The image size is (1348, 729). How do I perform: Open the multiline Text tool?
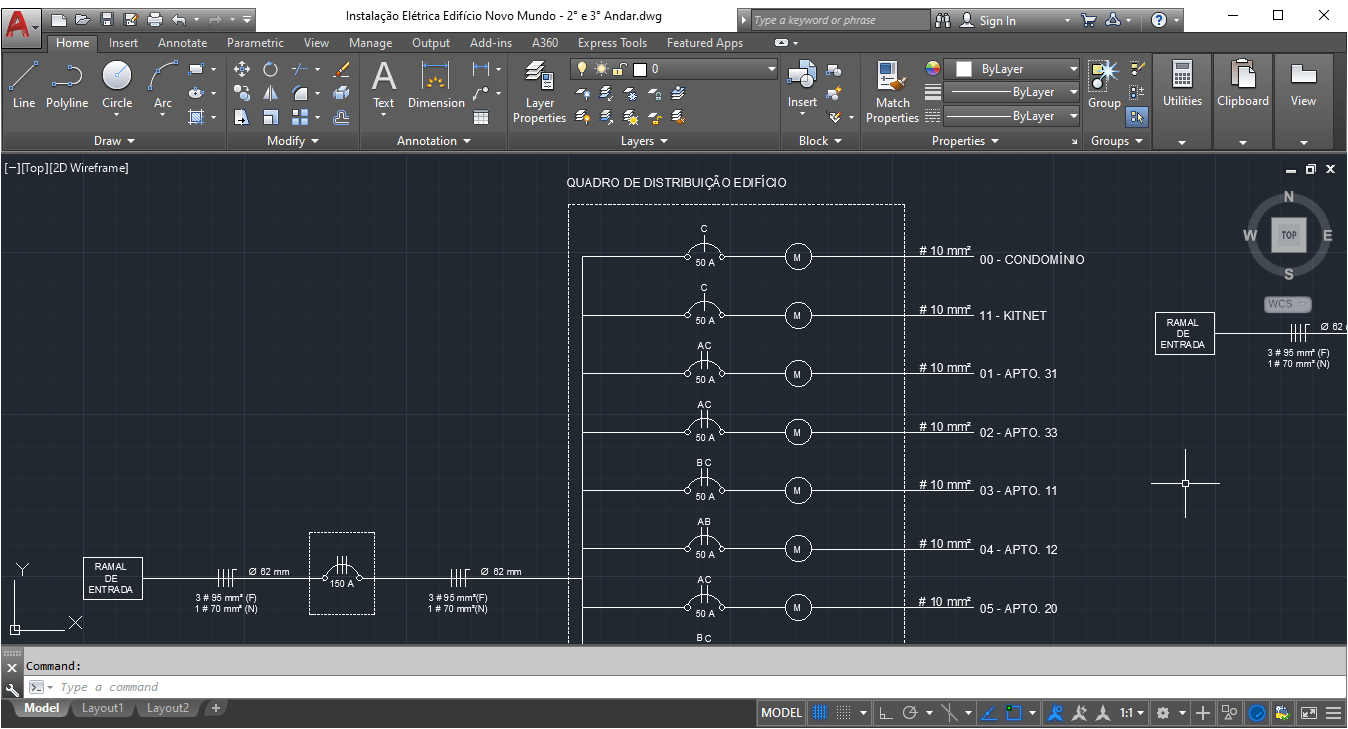click(x=384, y=85)
